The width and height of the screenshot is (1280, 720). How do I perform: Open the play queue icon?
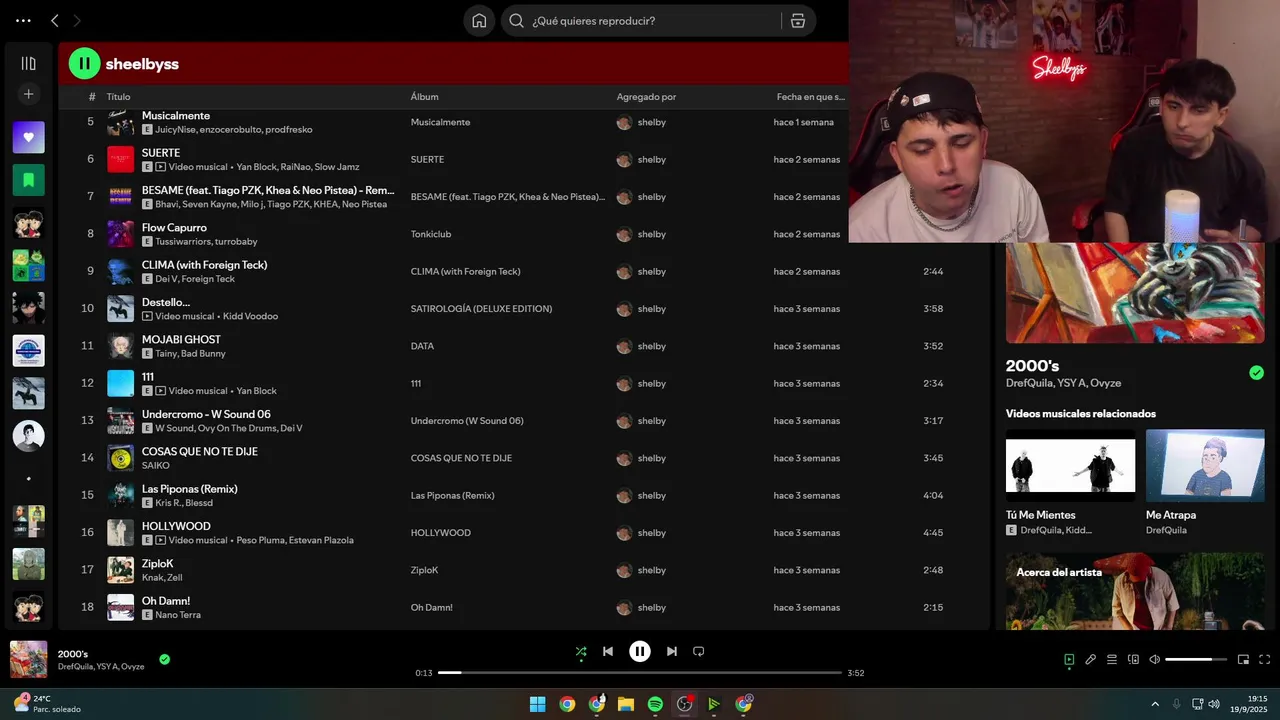(1112, 660)
